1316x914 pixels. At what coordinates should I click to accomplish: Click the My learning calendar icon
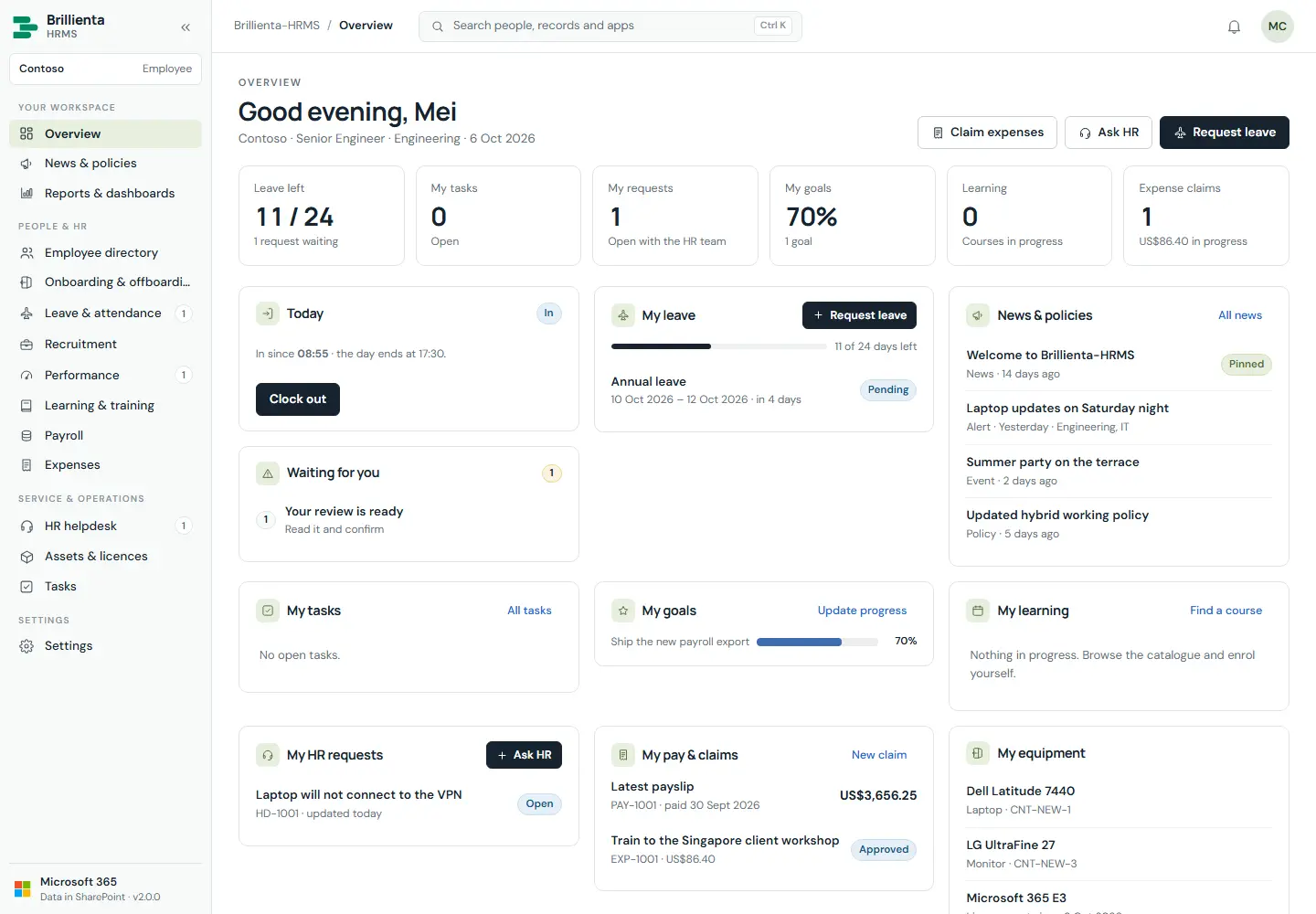[x=978, y=611]
